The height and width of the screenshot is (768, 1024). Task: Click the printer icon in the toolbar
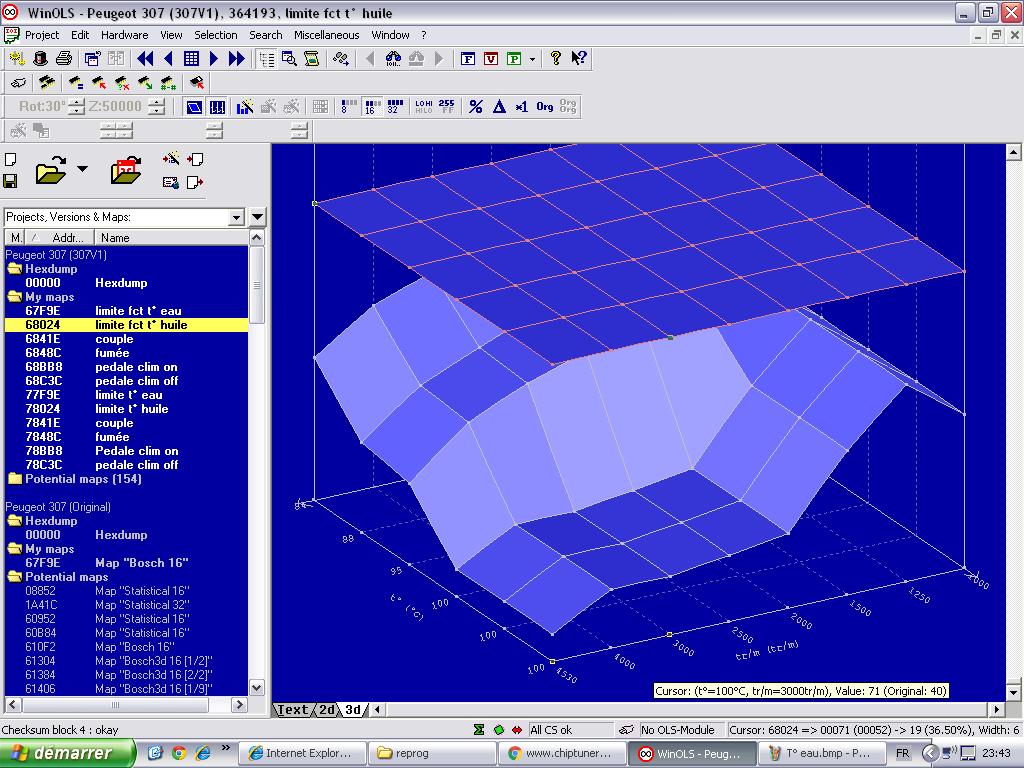tap(64, 59)
